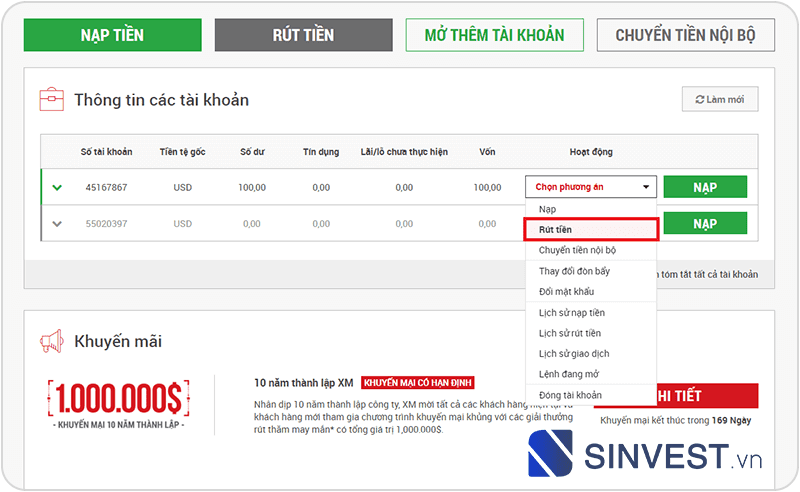
Task: Click the Tín dụng column header
Action: pos(321,152)
